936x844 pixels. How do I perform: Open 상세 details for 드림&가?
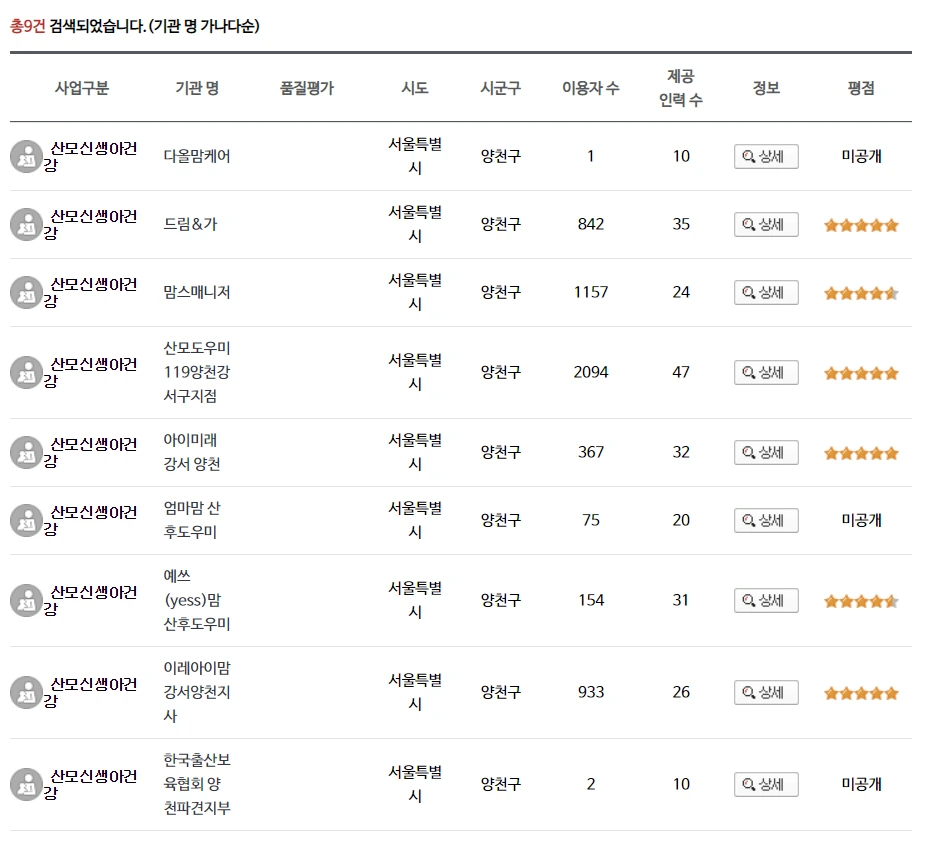[766, 224]
